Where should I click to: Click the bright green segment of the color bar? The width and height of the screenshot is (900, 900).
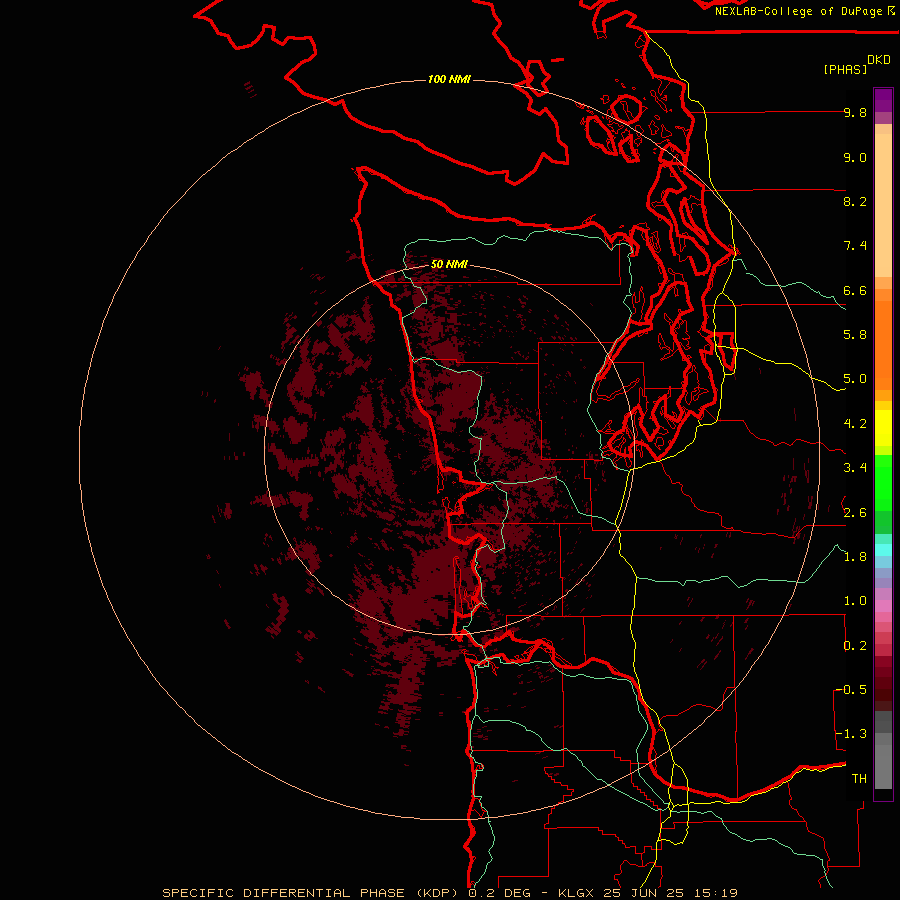click(883, 483)
